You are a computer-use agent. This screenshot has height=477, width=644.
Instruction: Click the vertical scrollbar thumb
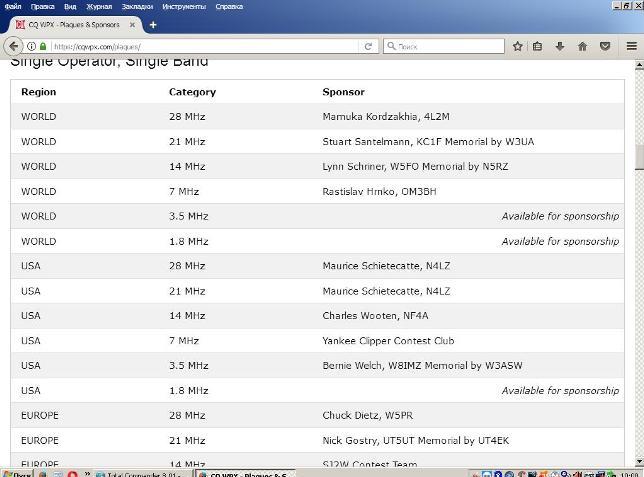639,158
